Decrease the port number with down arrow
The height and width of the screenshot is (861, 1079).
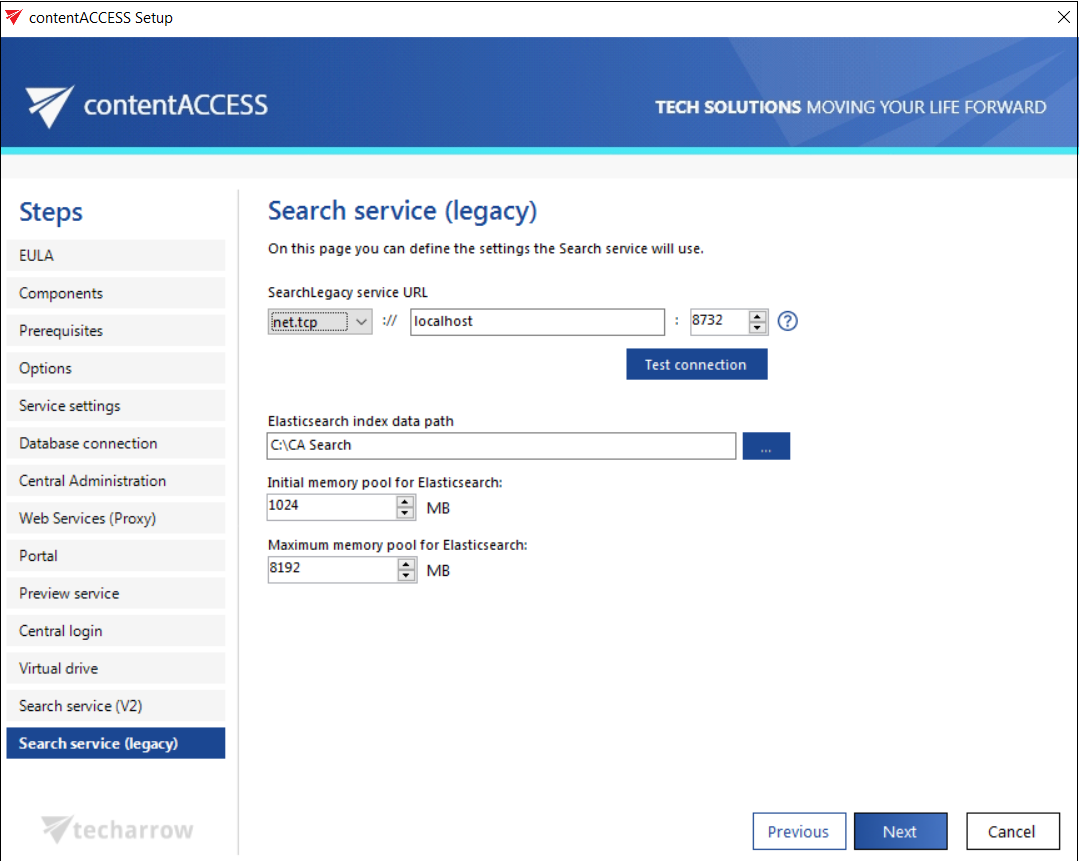(x=758, y=328)
